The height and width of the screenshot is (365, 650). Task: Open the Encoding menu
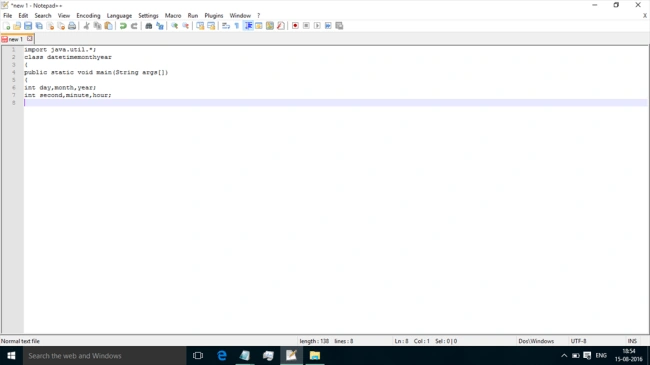point(88,15)
